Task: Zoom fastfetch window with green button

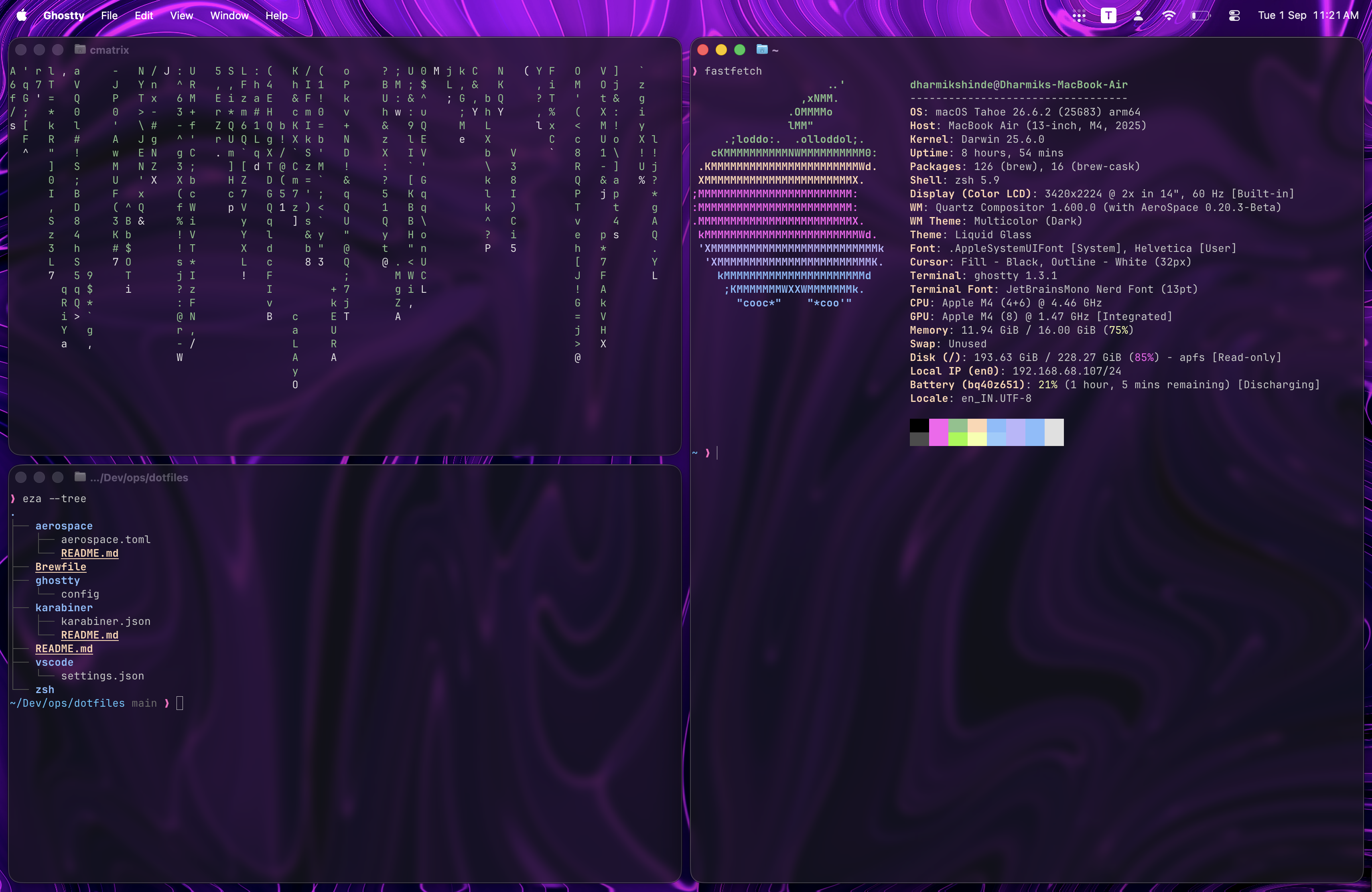Action: [740, 50]
